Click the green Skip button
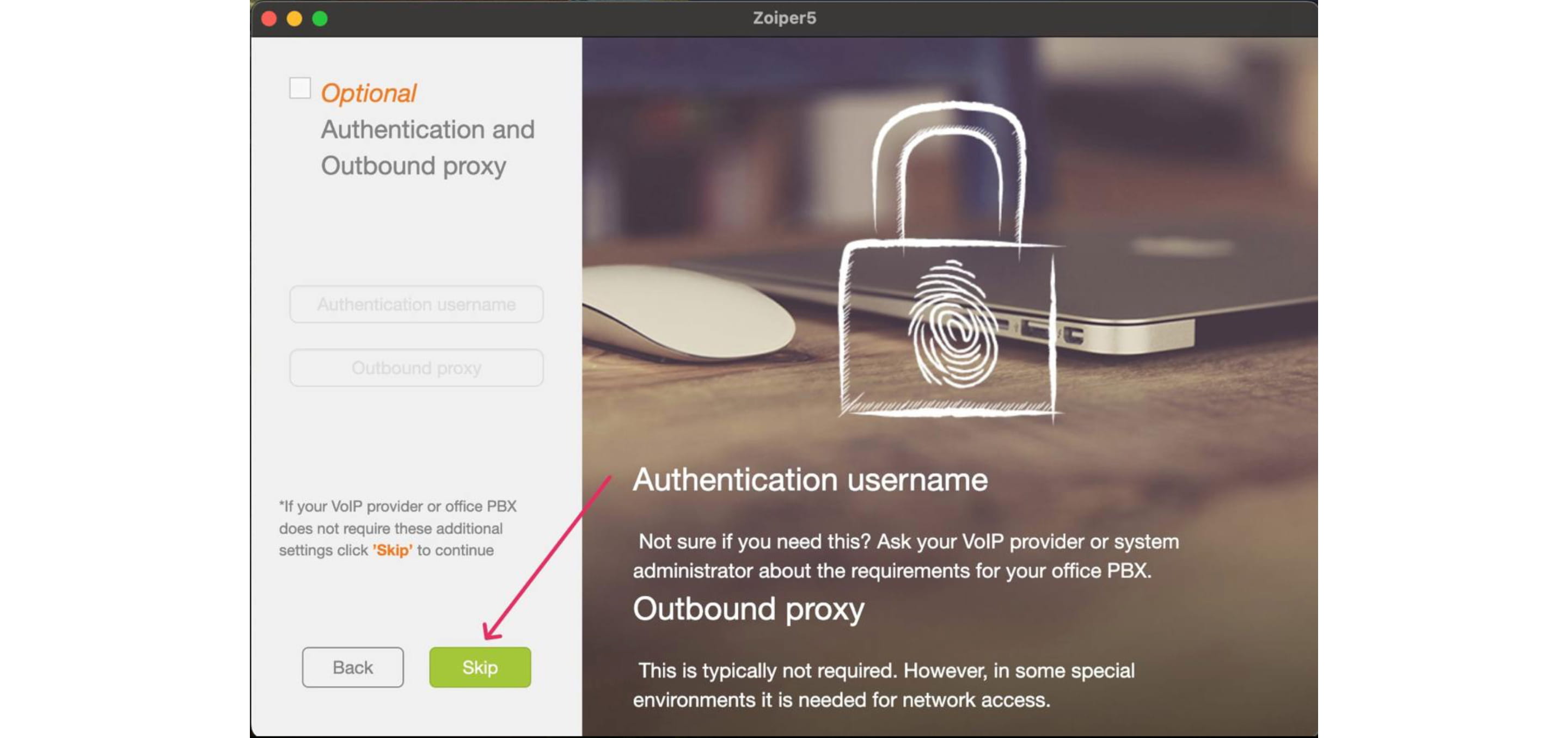 tap(480, 667)
